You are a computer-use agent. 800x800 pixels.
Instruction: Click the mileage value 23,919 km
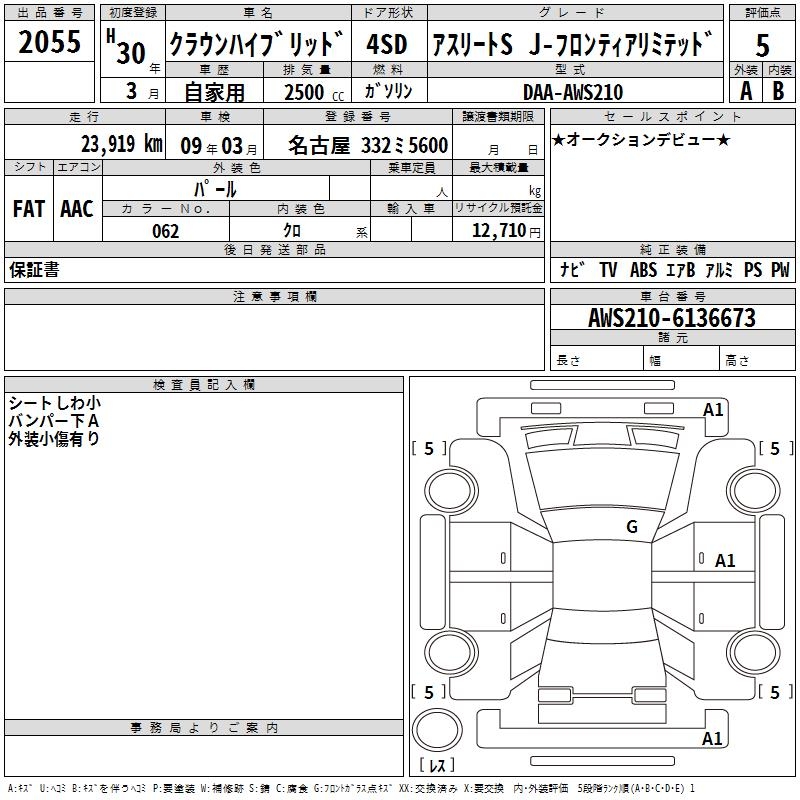point(121,144)
